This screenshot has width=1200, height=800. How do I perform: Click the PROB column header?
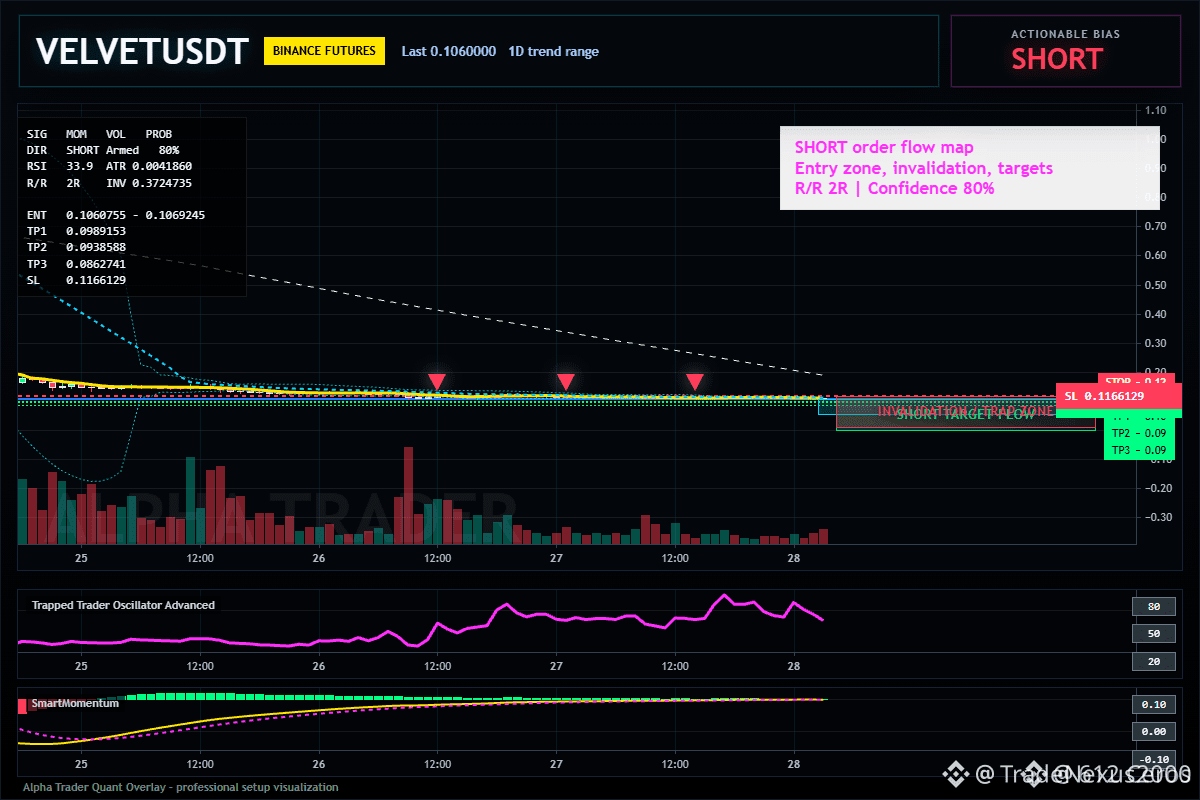tap(158, 133)
